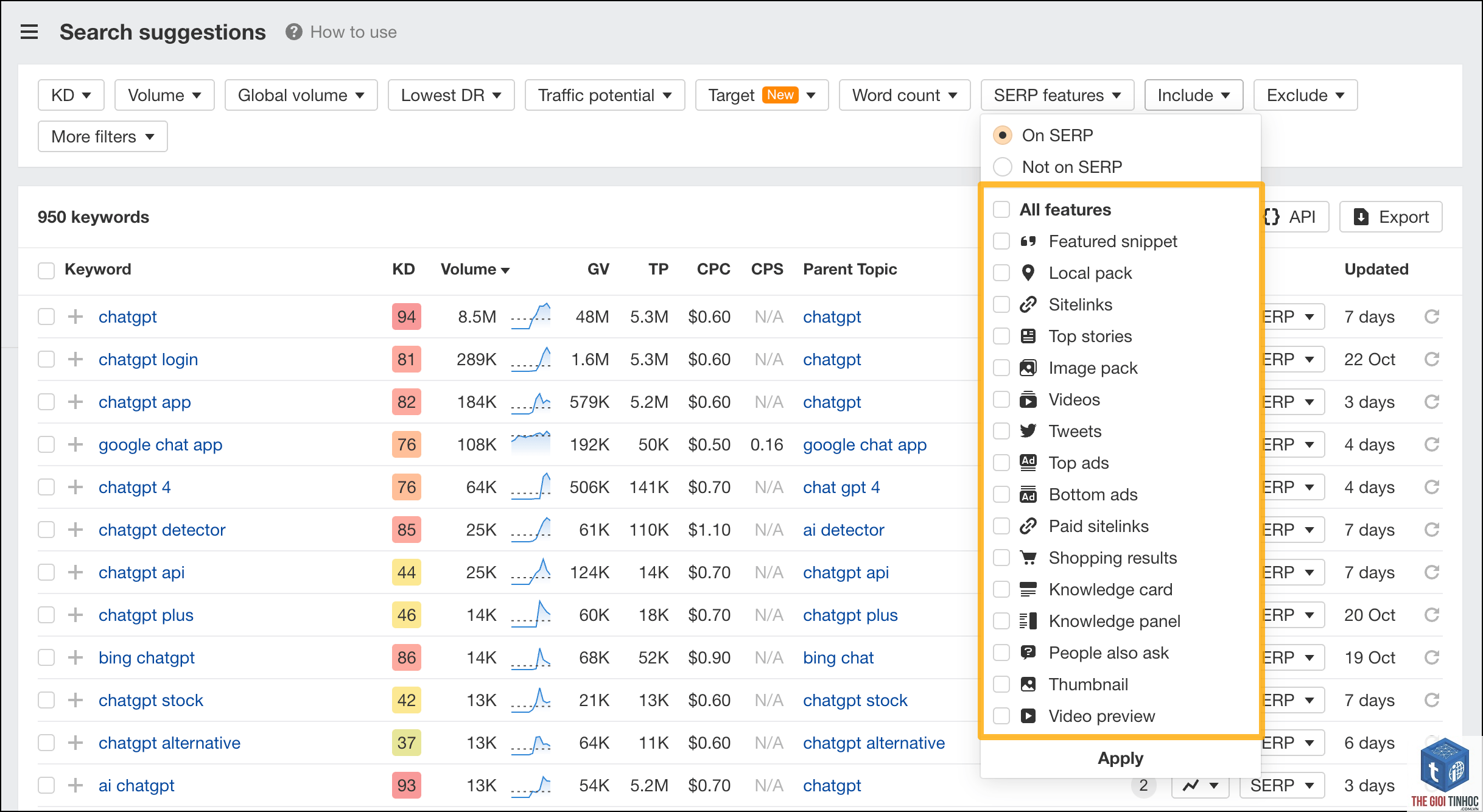Click the Video preview play icon

[1028, 716]
